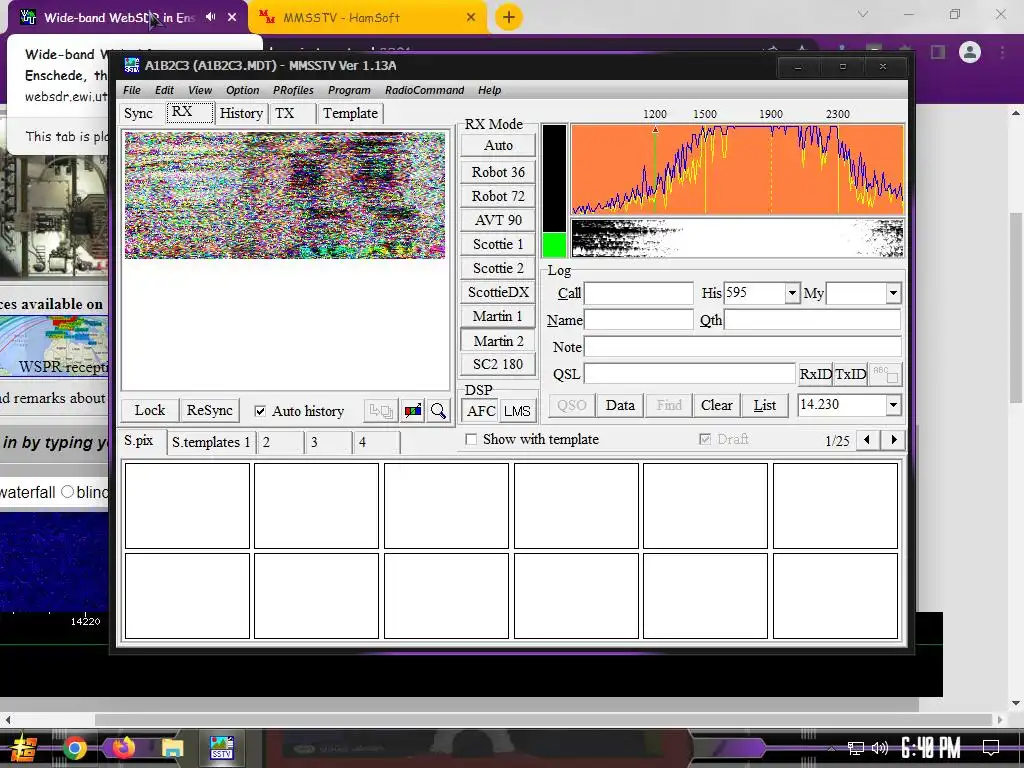Screen dimensions: 1024x768
Task: Open the Help menu
Action: click(489, 90)
